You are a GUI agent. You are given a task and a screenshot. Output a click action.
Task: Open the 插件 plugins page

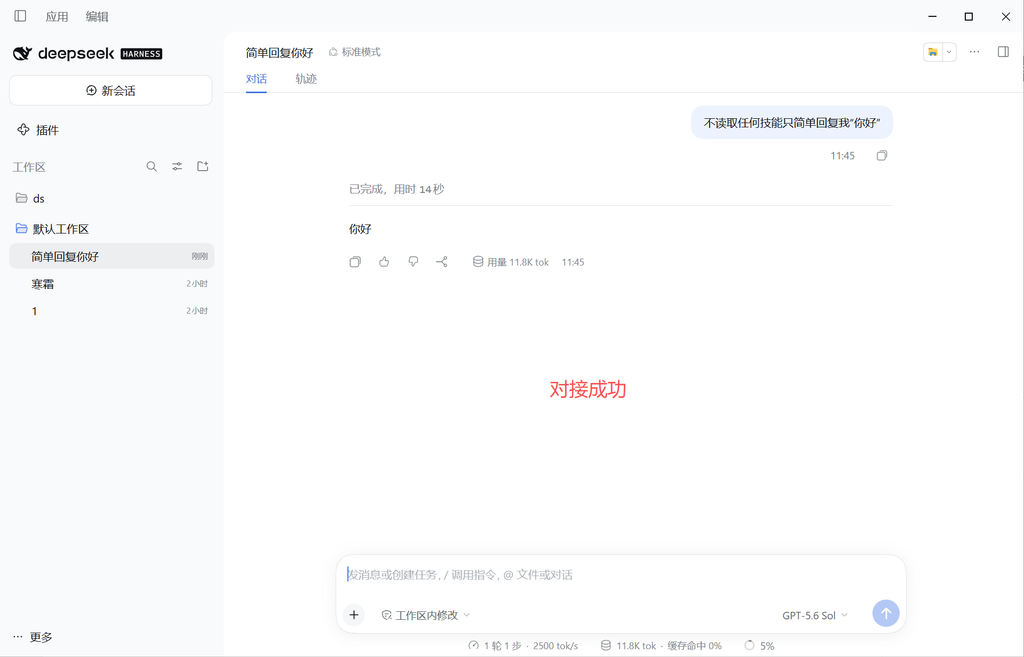point(38,130)
